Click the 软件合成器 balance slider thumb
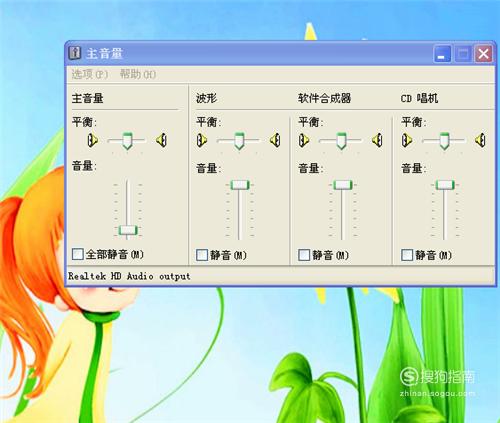This screenshot has height=423, width=500. (341, 141)
